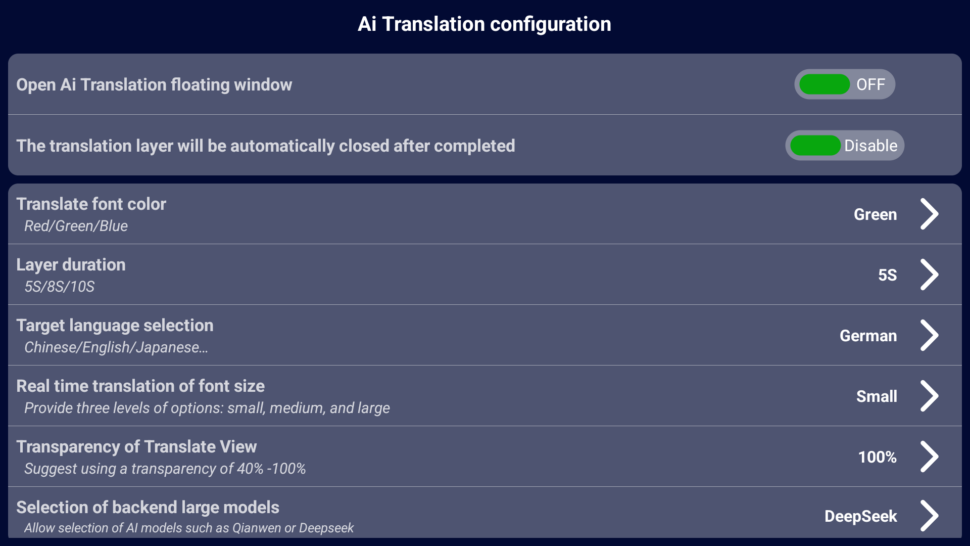Adjust the 100% transparency value
This screenshot has height=546, width=970.
(x=877, y=457)
